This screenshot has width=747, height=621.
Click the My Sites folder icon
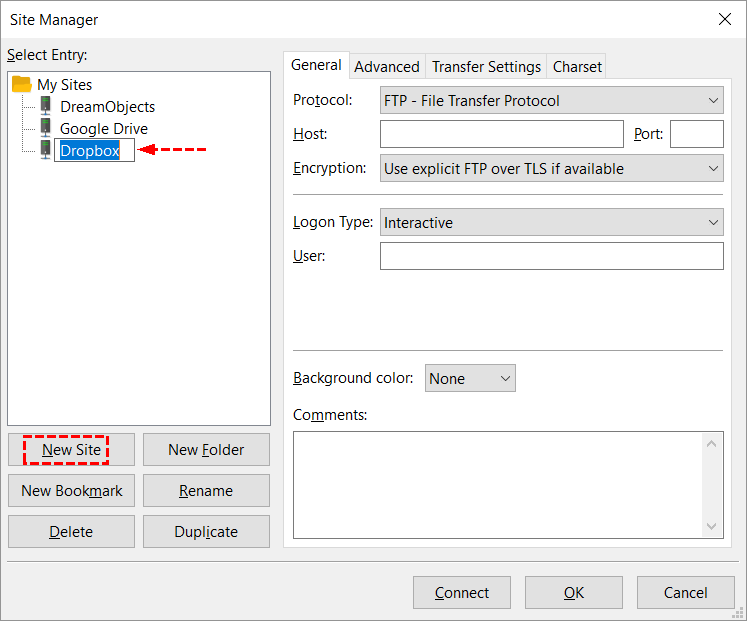pyautogui.click(x=21, y=84)
